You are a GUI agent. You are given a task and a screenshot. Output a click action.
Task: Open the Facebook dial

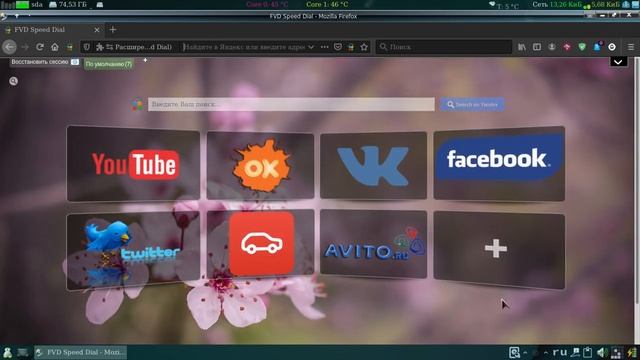499,163
